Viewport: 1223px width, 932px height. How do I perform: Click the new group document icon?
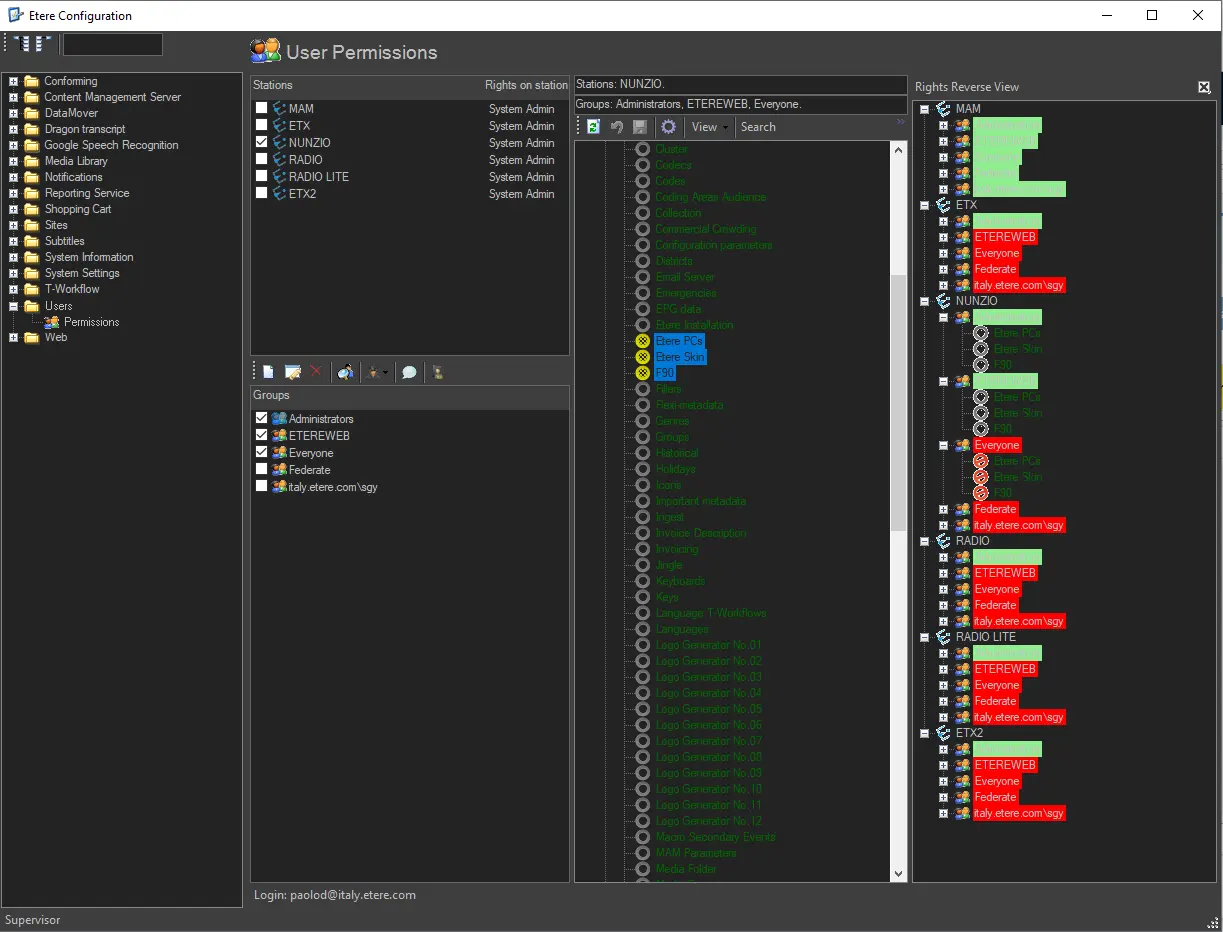(x=268, y=372)
